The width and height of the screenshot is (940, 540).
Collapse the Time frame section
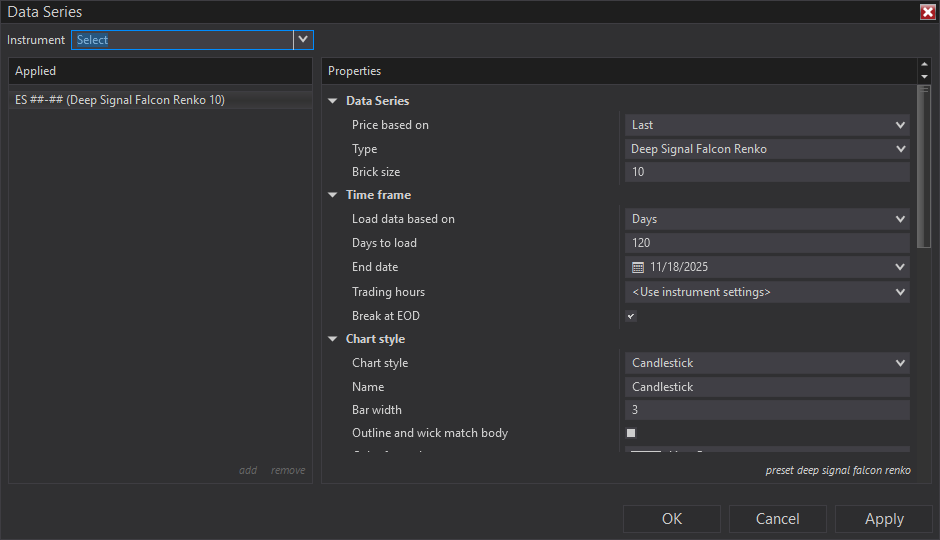(x=333, y=195)
